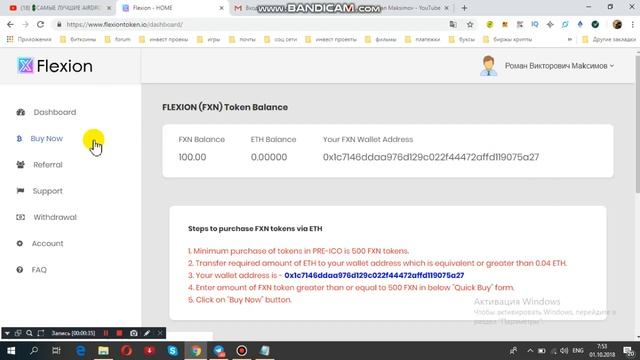Open the forum bookmarks folder
Viewport: 640px width, 360px height.
[118, 40]
